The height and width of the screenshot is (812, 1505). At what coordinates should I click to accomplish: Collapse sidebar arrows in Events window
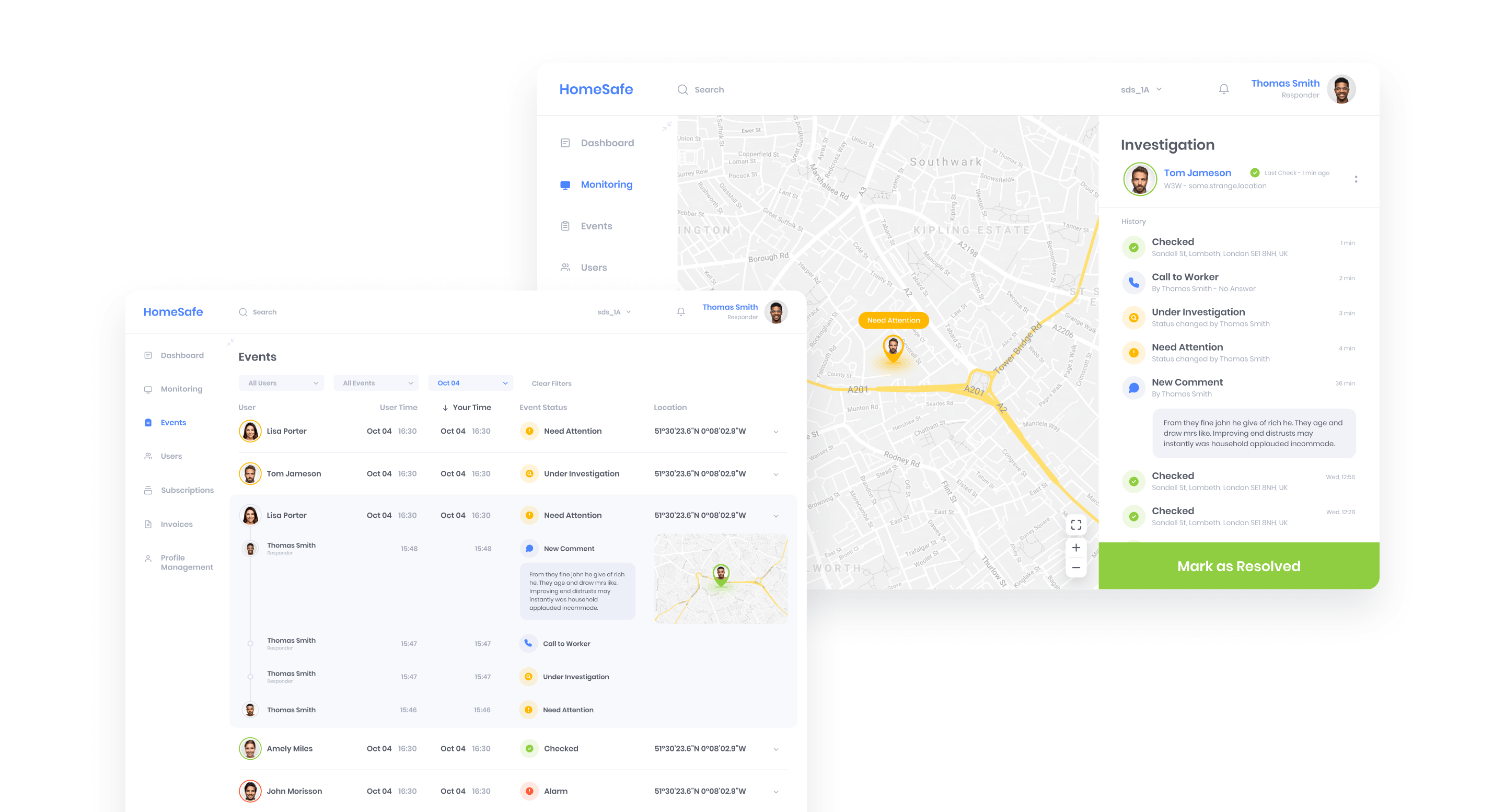click(230, 342)
